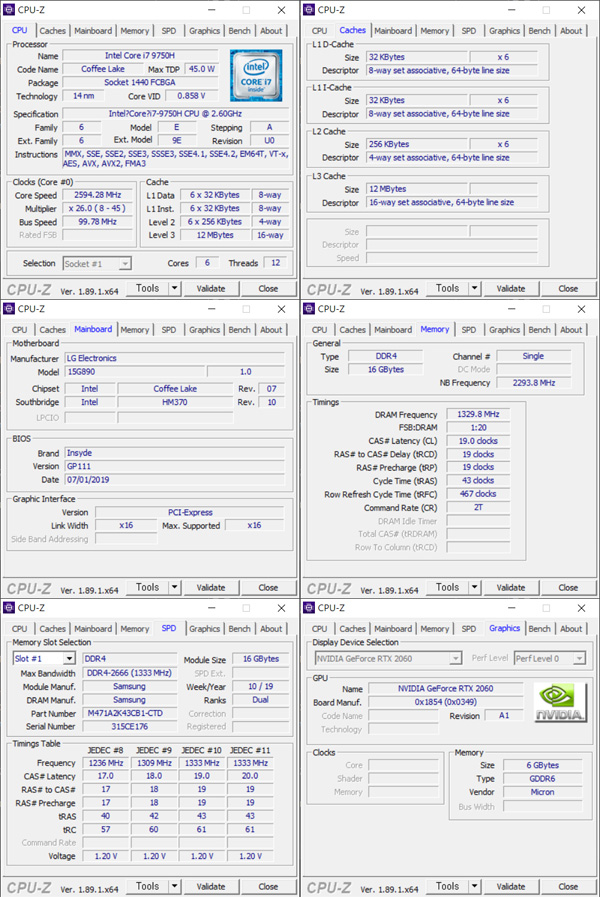Switch to Mainboard tab in the Caches tab window

click(x=393, y=31)
